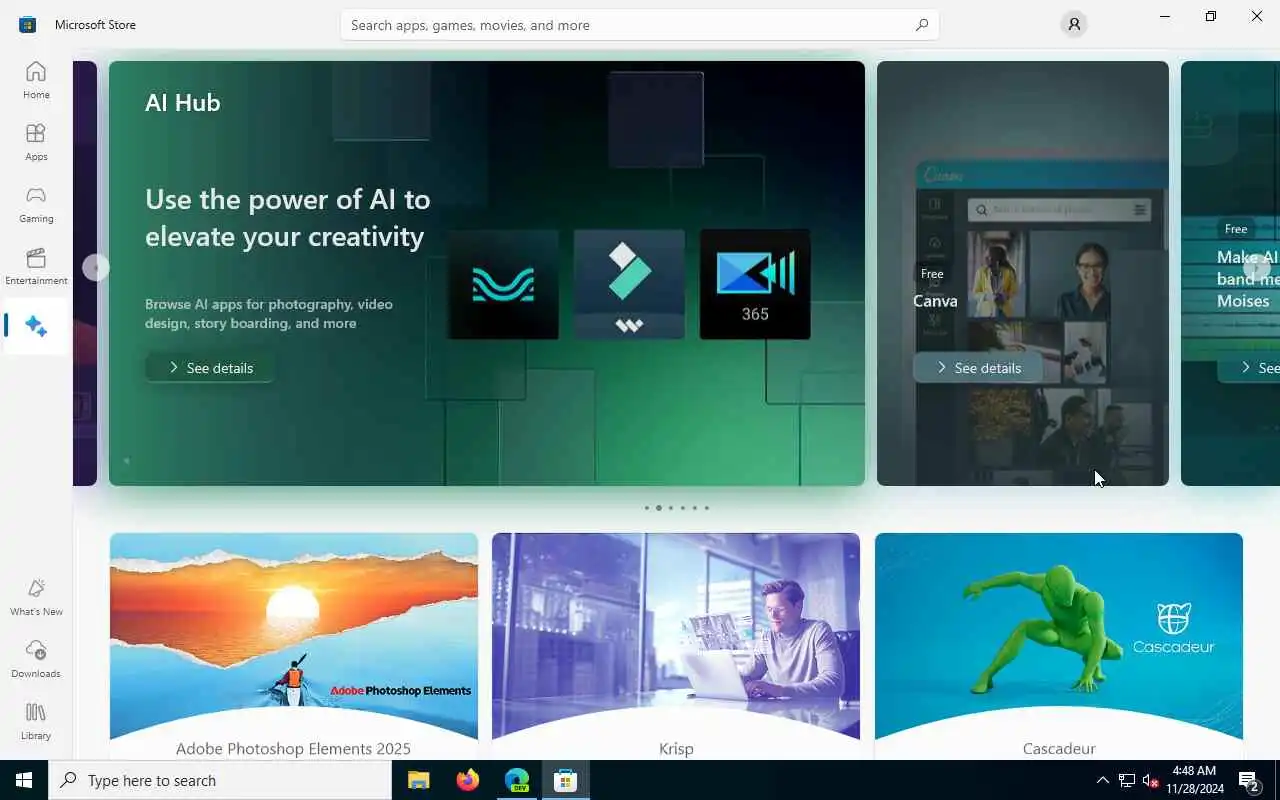The image size is (1280, 800).
Task: Click the AI Hub heading
Action: pyautogui.click(x=183, y=102)
